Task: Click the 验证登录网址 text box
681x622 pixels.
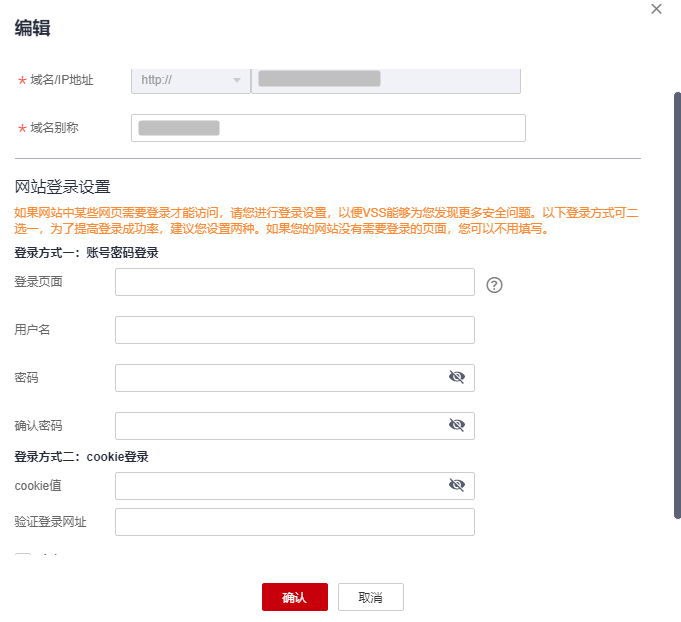Action: point(294,522)
